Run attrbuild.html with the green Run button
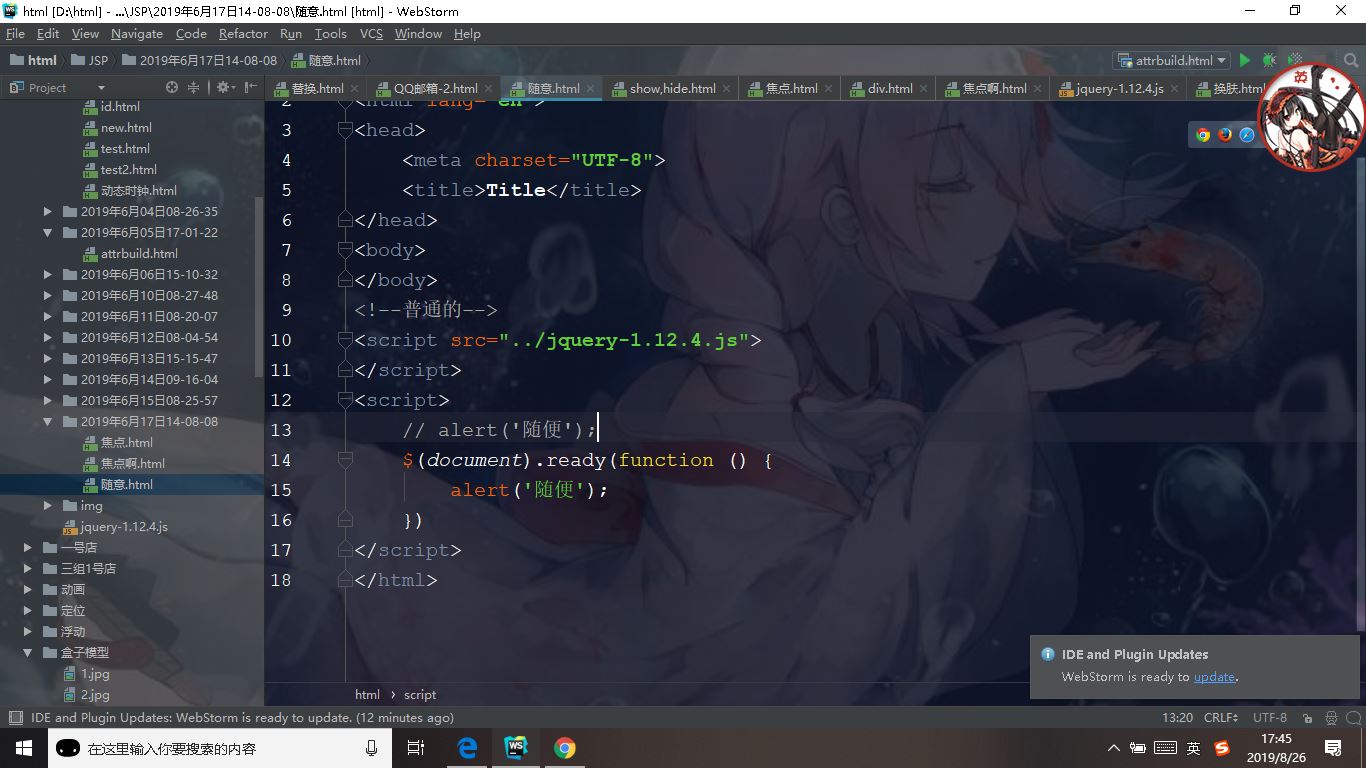Screen dimensions: 1366x768 (x=1245, y=61)
